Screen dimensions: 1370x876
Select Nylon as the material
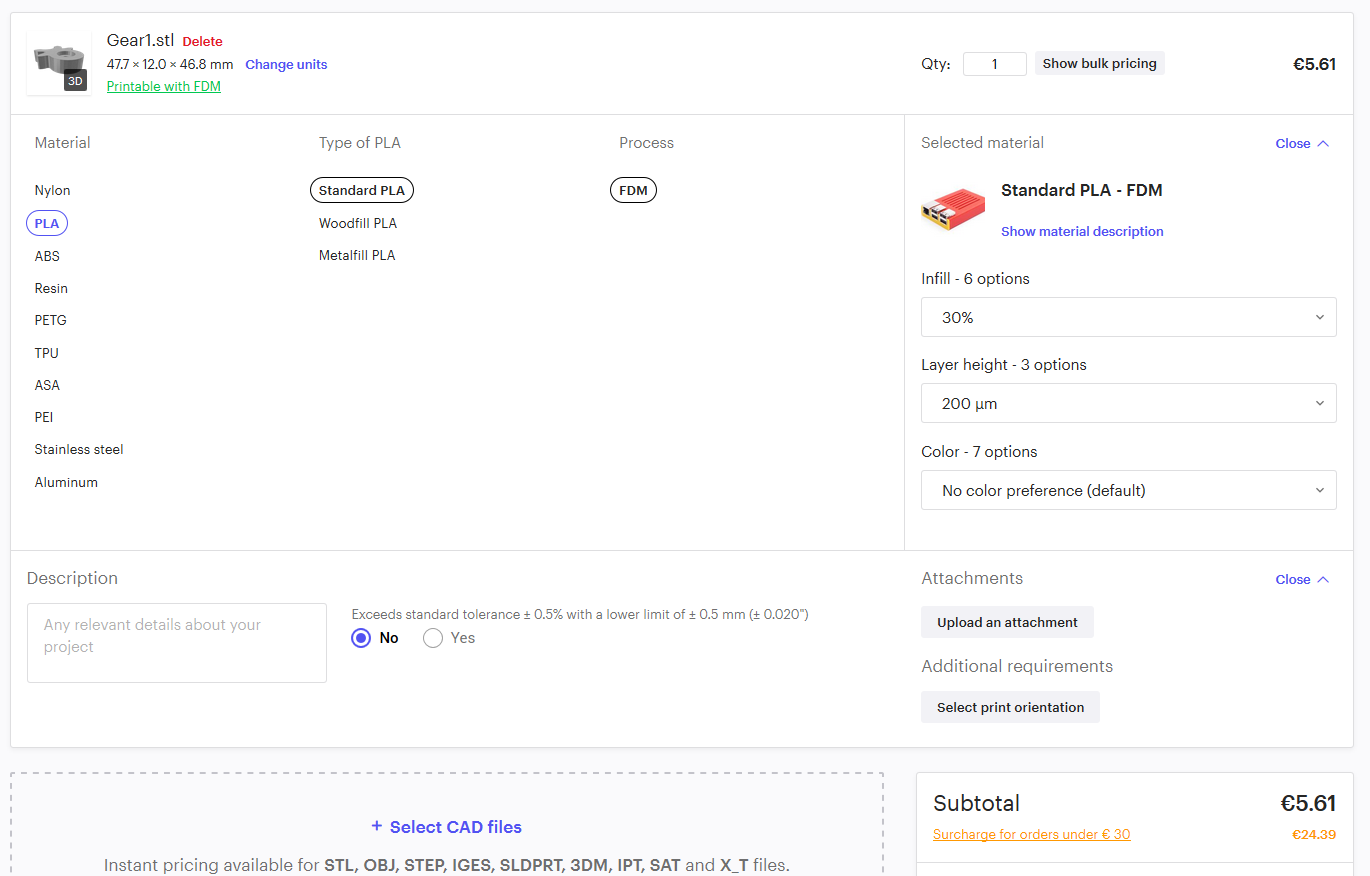coord(52,190)
